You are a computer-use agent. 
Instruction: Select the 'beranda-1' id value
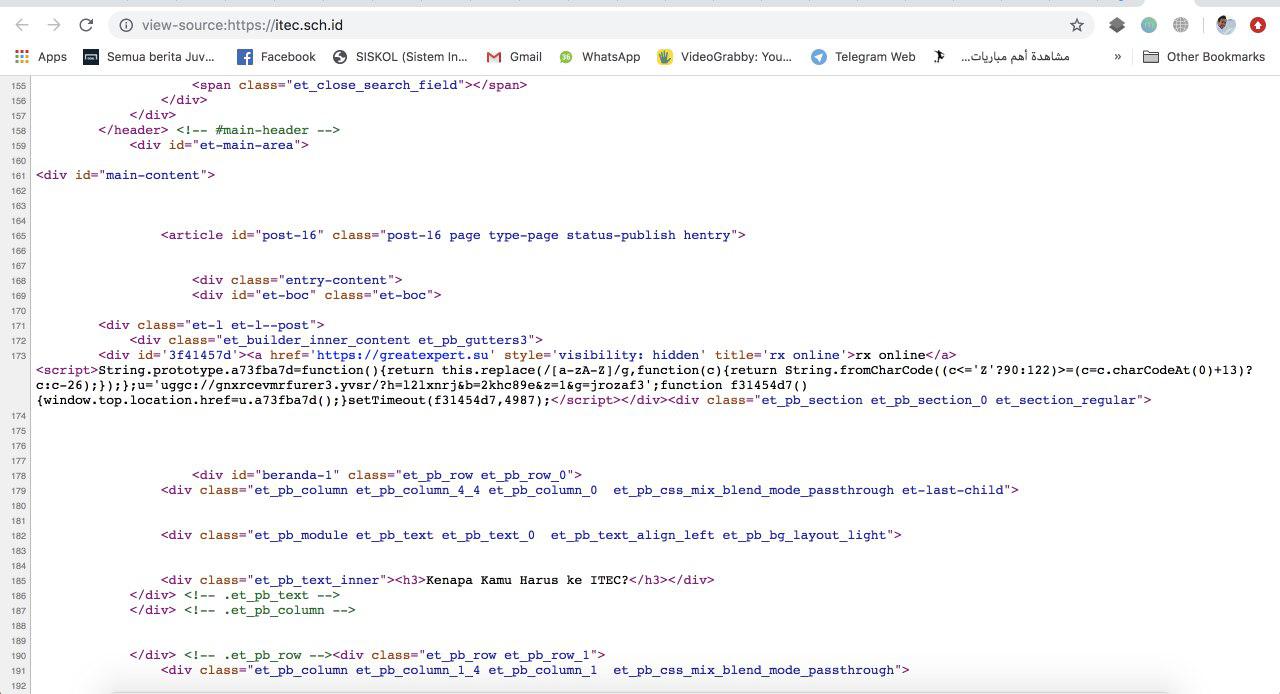pyautogui.click(x=297, y=475)
